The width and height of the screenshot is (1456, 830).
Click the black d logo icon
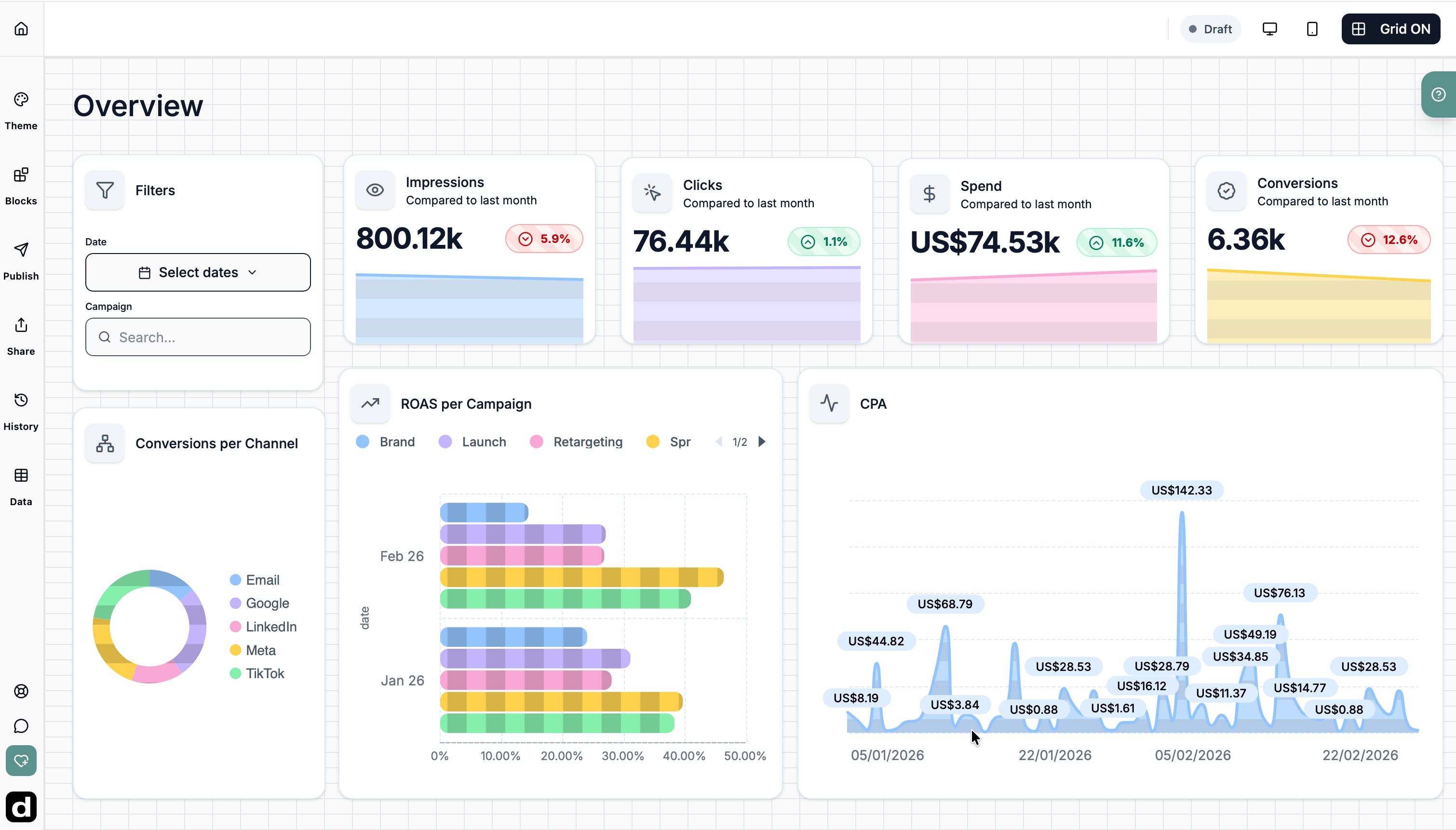point(21,807)
